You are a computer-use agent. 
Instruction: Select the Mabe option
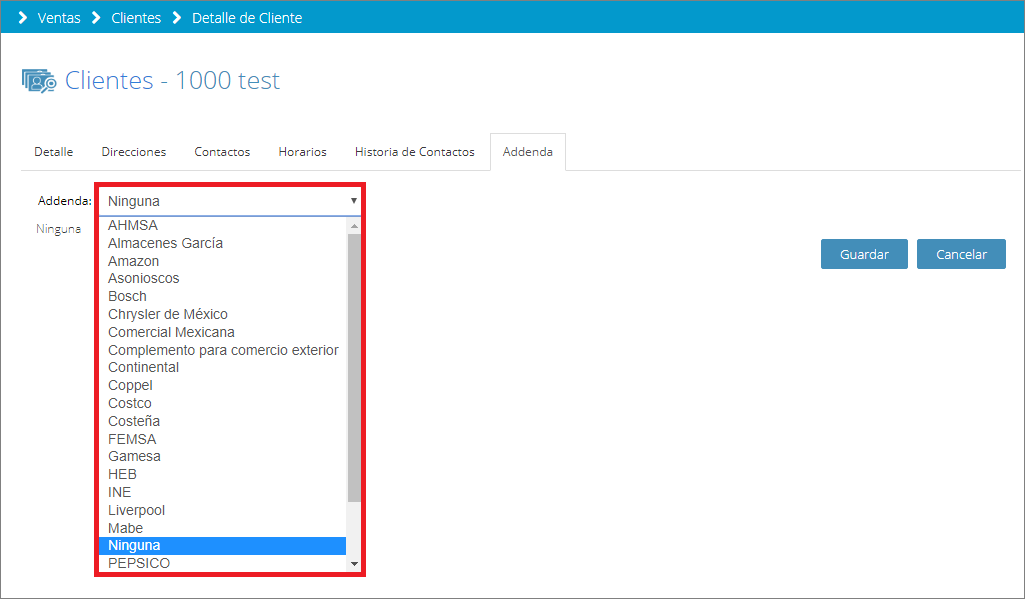[x=222, y=528]
